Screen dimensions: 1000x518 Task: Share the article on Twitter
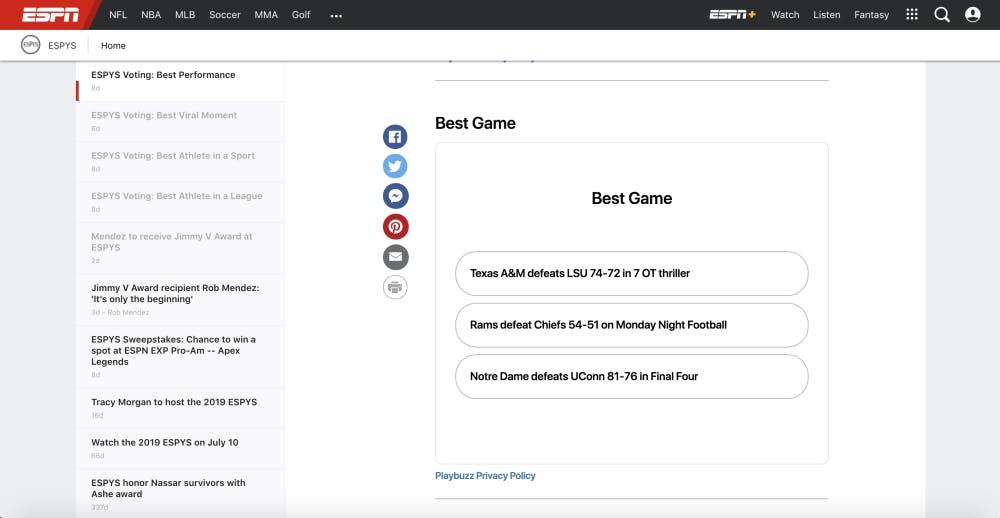click(395, 167)
